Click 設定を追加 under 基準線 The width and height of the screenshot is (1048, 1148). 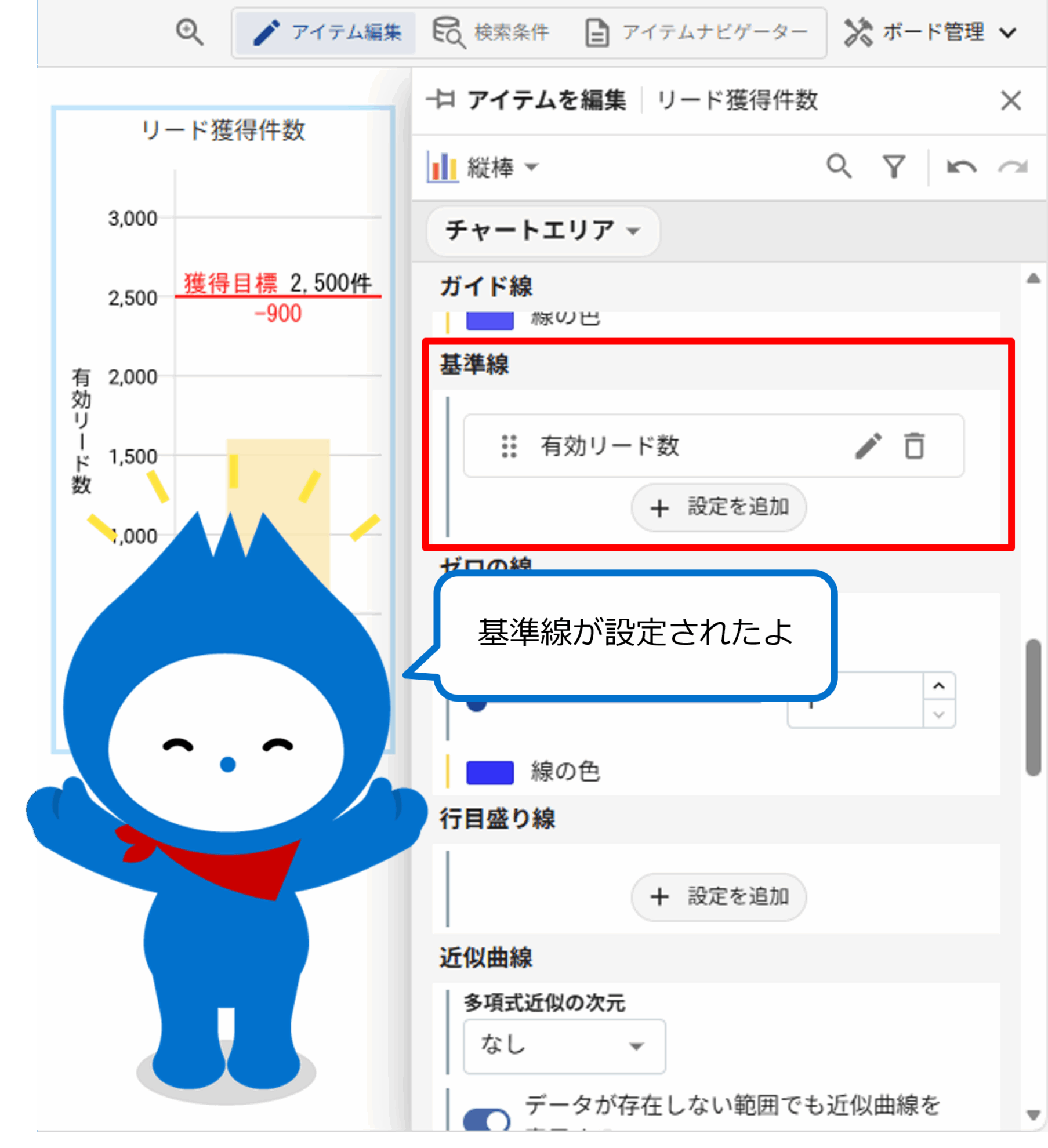coord(718,507)
